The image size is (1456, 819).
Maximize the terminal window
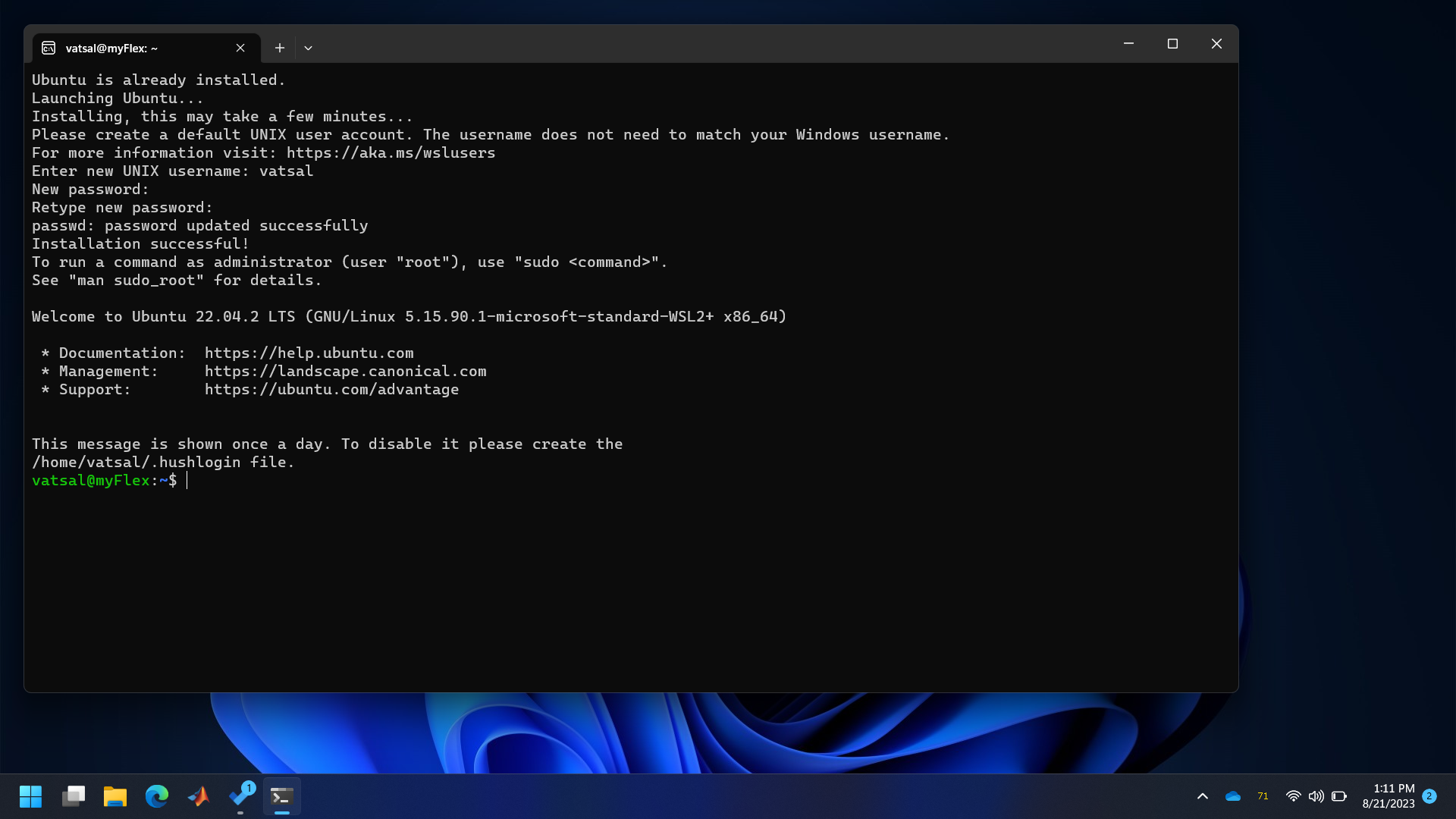pos(1172,44)
